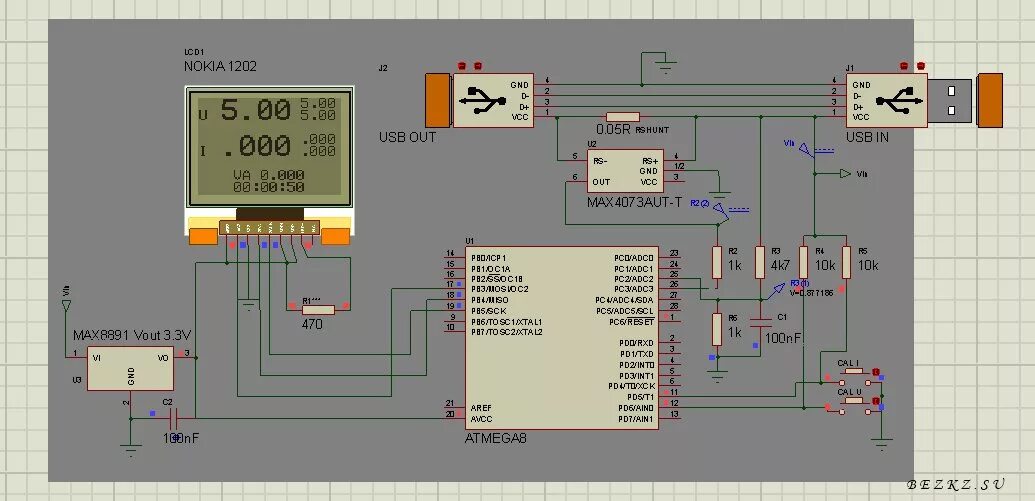Select the 0.05R RSHUNT resistor
The height and width of the screenshot is (501, 1035).
[622, 117]
